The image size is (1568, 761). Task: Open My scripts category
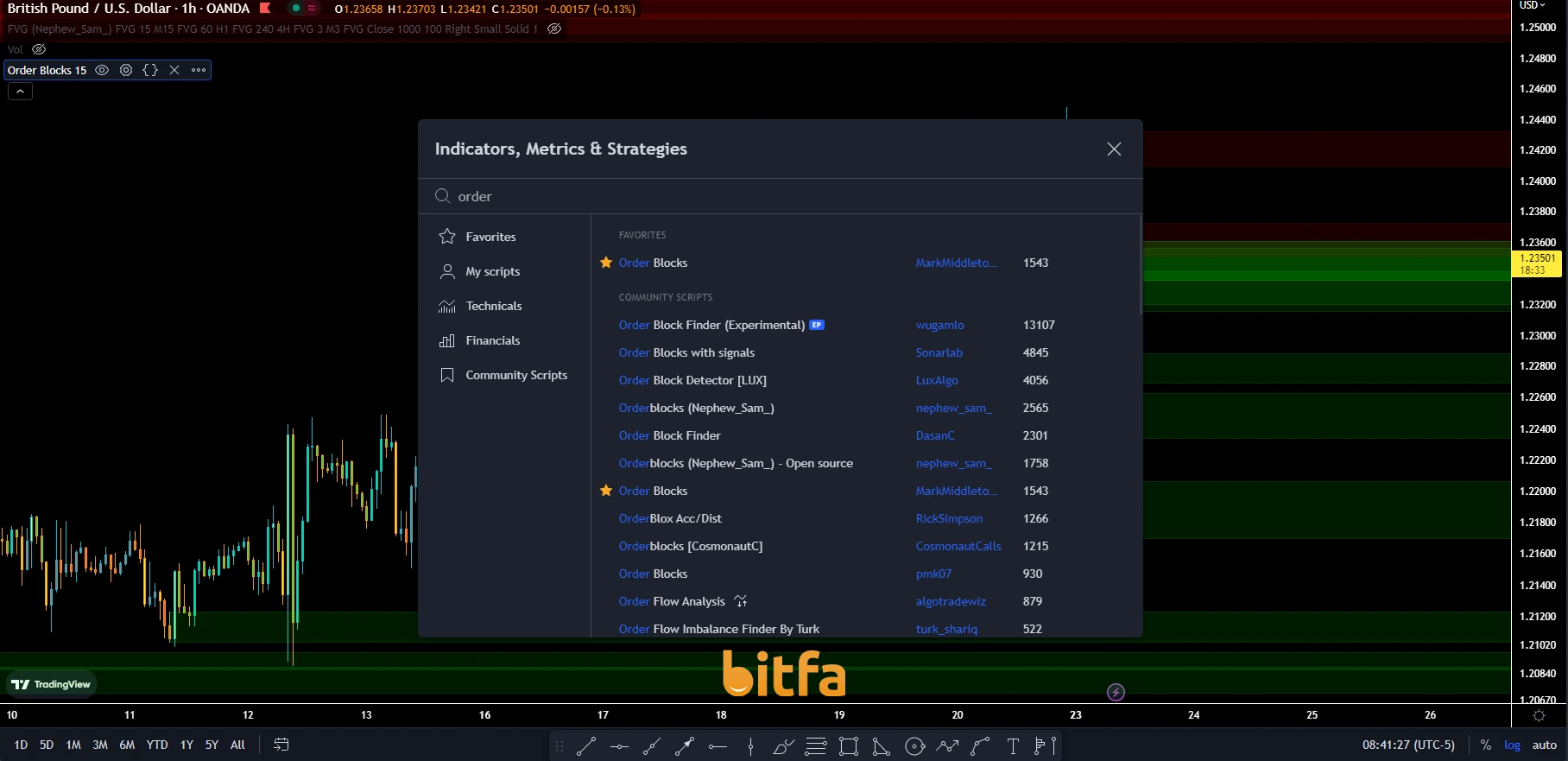[504, 271]
